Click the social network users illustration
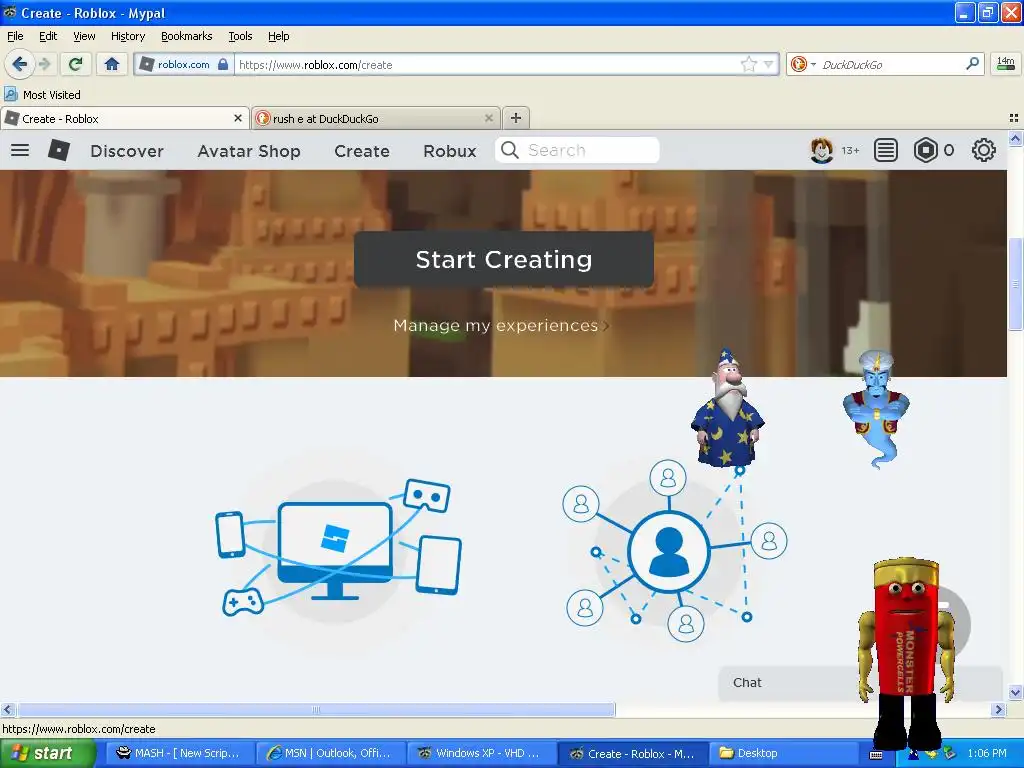Screen dimensions: 1024x768 tap(674, 551)
